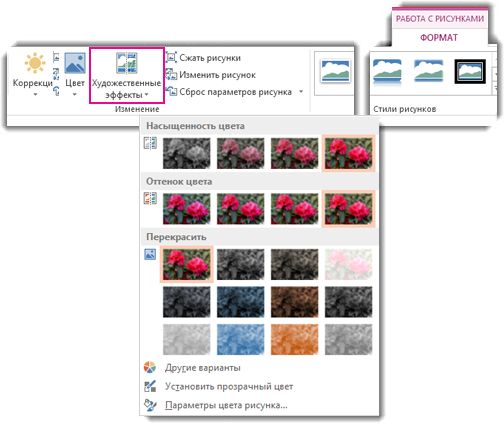Click the Сброс параметров рисунка icon
This screenshot has width=504, height=423.
pyautogui.click(x=171, y=91)
